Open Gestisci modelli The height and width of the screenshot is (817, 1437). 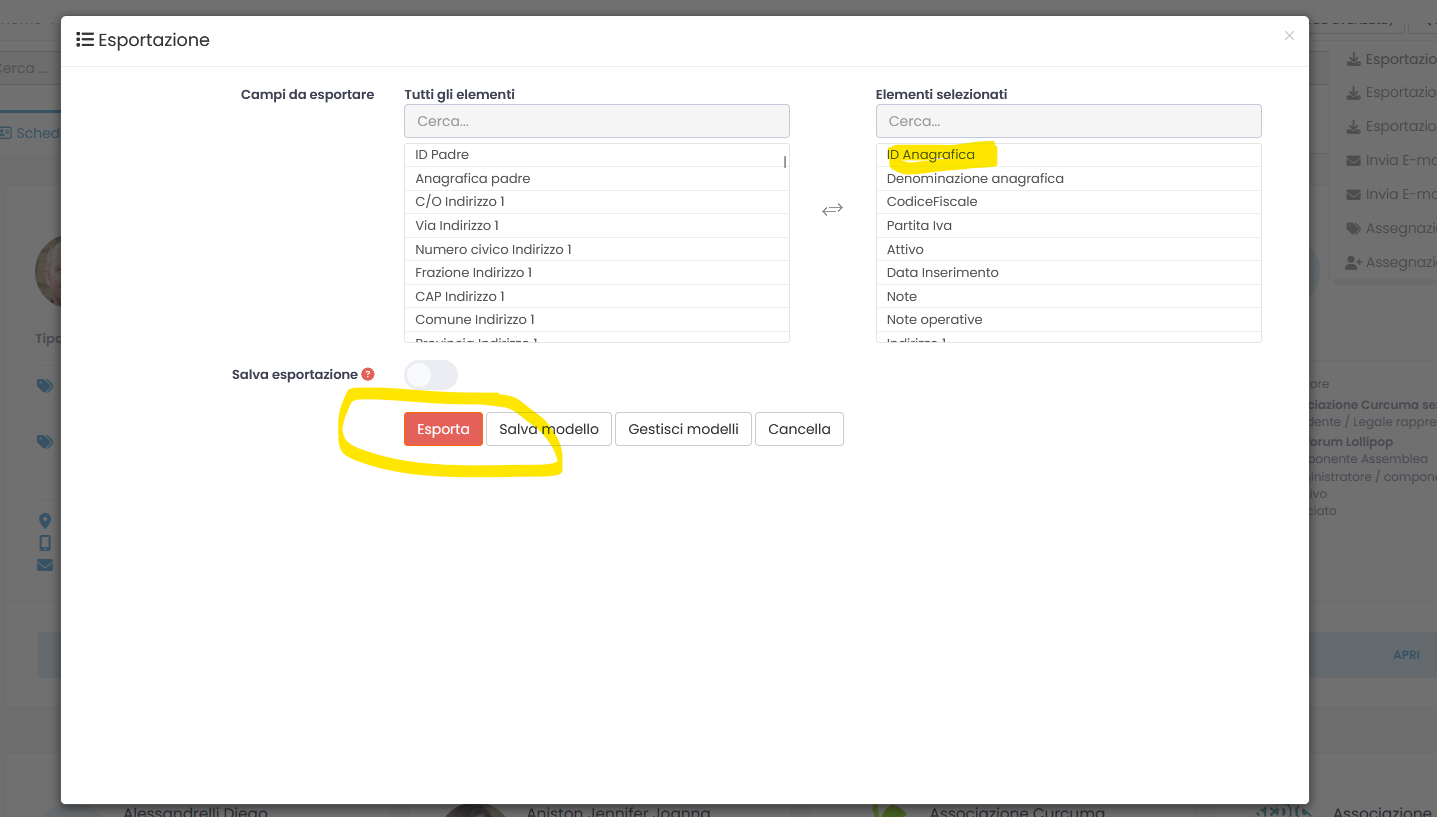(683, 429)
